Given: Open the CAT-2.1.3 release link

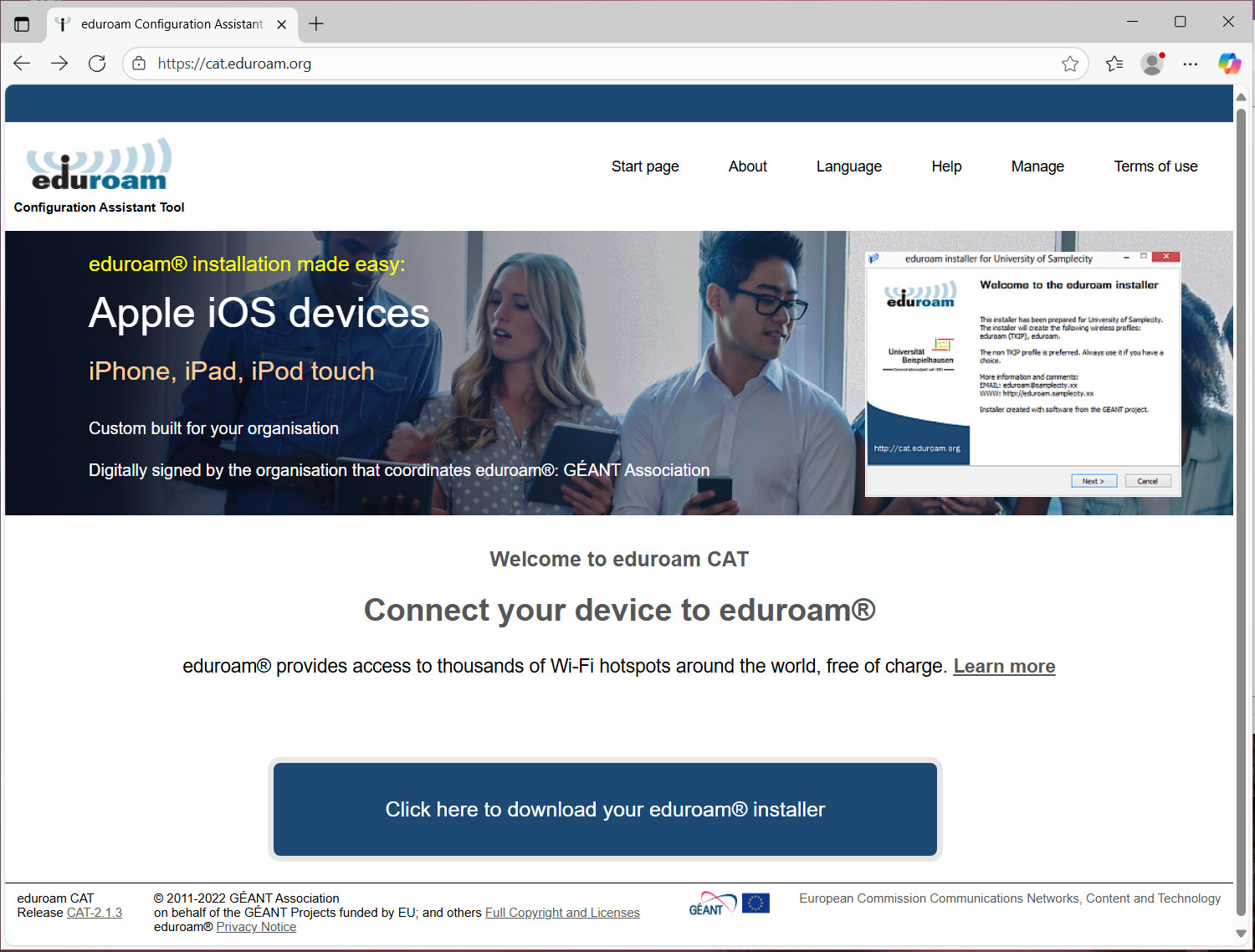Looking at the screenshot, I should pyautogui.click(x=95, y=913).
